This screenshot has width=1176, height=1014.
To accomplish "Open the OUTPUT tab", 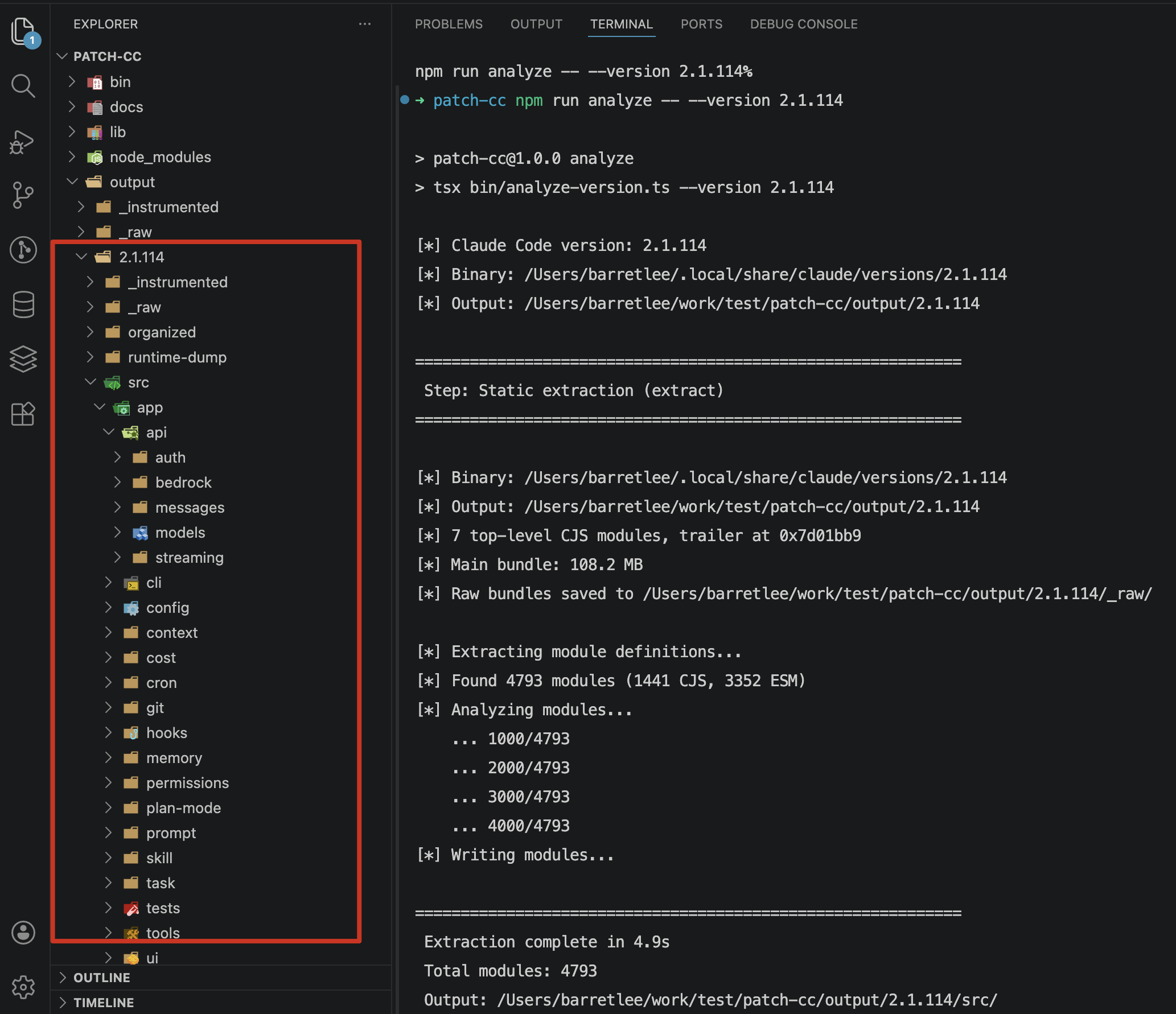I will [536, 24].
